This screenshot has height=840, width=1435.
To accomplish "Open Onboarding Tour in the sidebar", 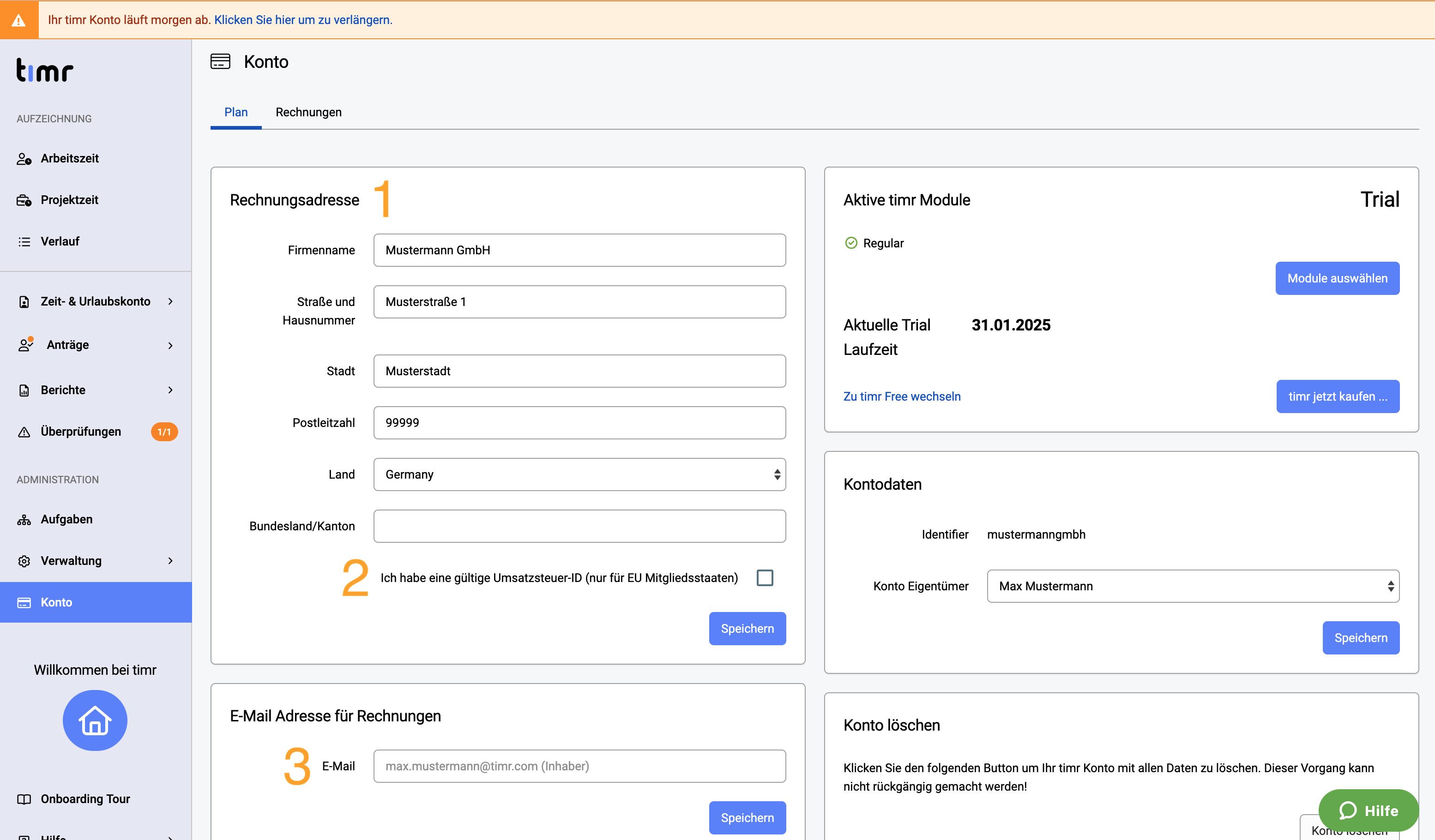I will pyautogui.click(x=96, y=799).
